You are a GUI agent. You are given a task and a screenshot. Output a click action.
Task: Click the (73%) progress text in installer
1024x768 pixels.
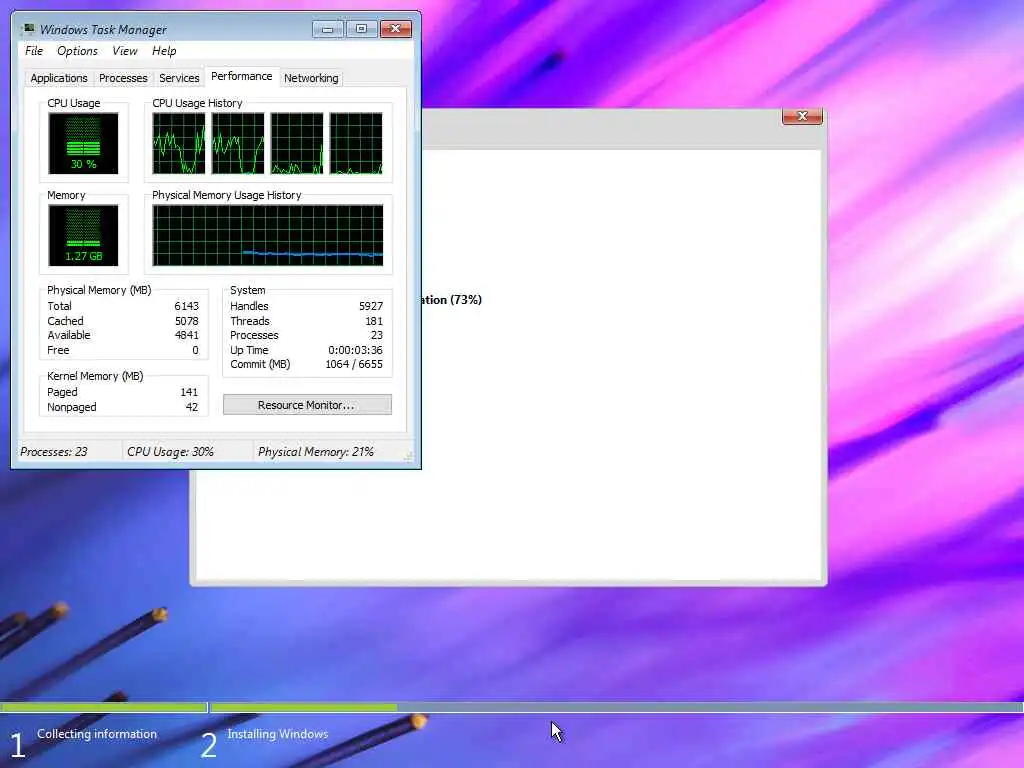(x=466, y=300)
